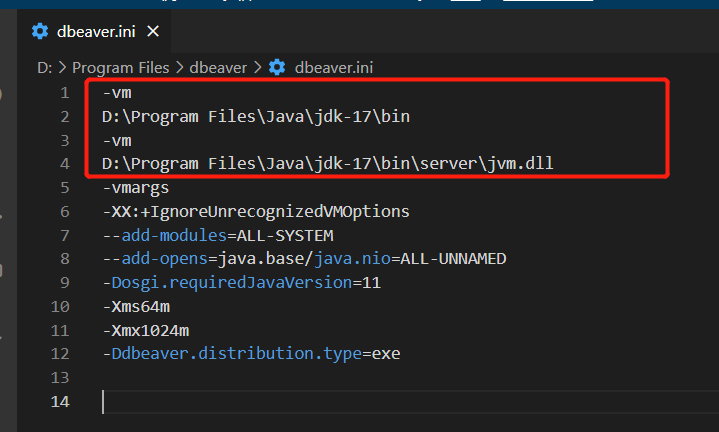Place cursor on first '-vm' line
The image size is (719, 432).
point(117,93)
